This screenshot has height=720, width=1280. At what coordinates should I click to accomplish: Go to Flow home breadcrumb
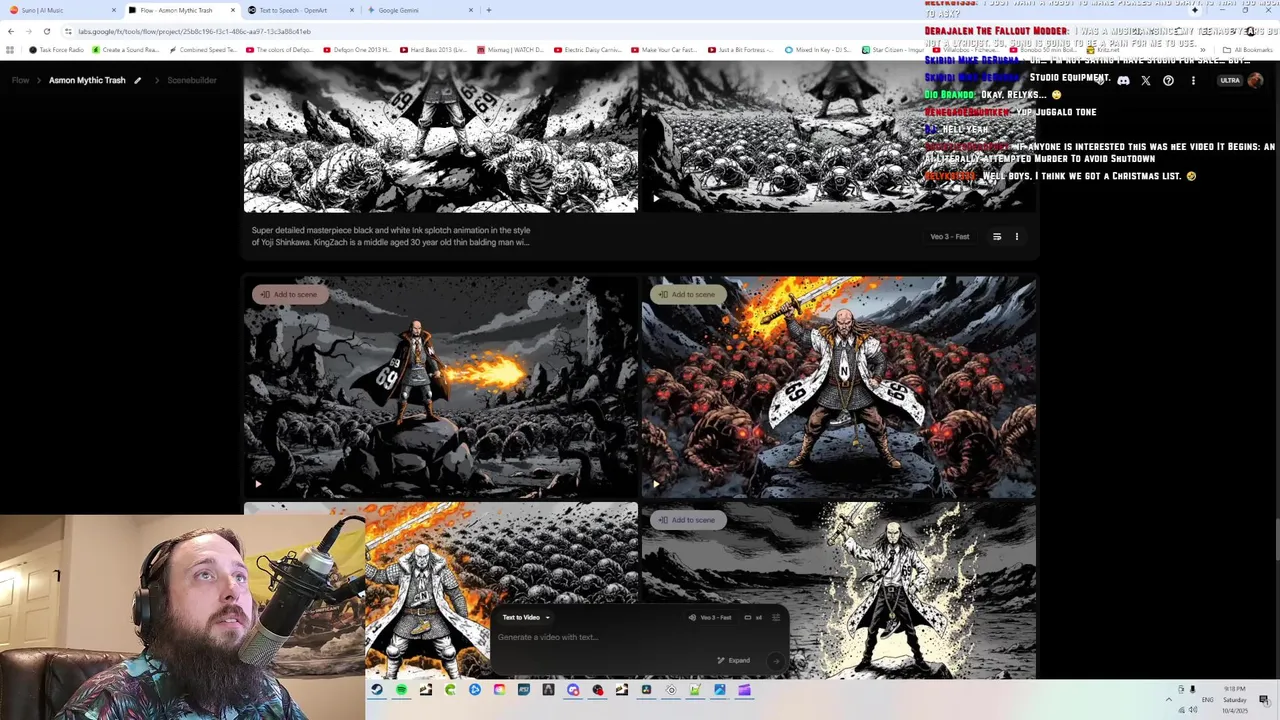coord(20,80)
